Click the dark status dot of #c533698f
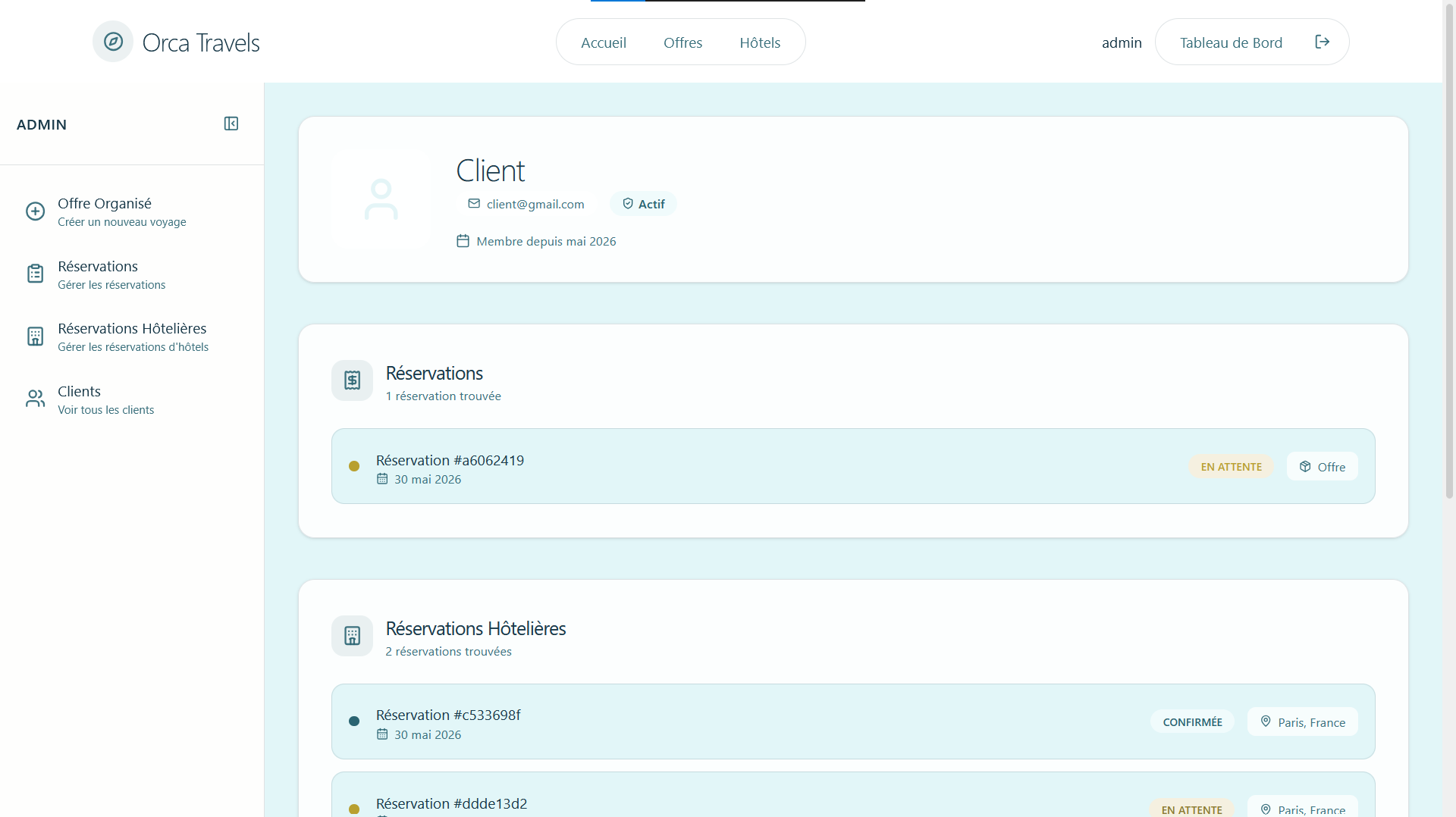 pyautogui.click(x=354, y=722)
